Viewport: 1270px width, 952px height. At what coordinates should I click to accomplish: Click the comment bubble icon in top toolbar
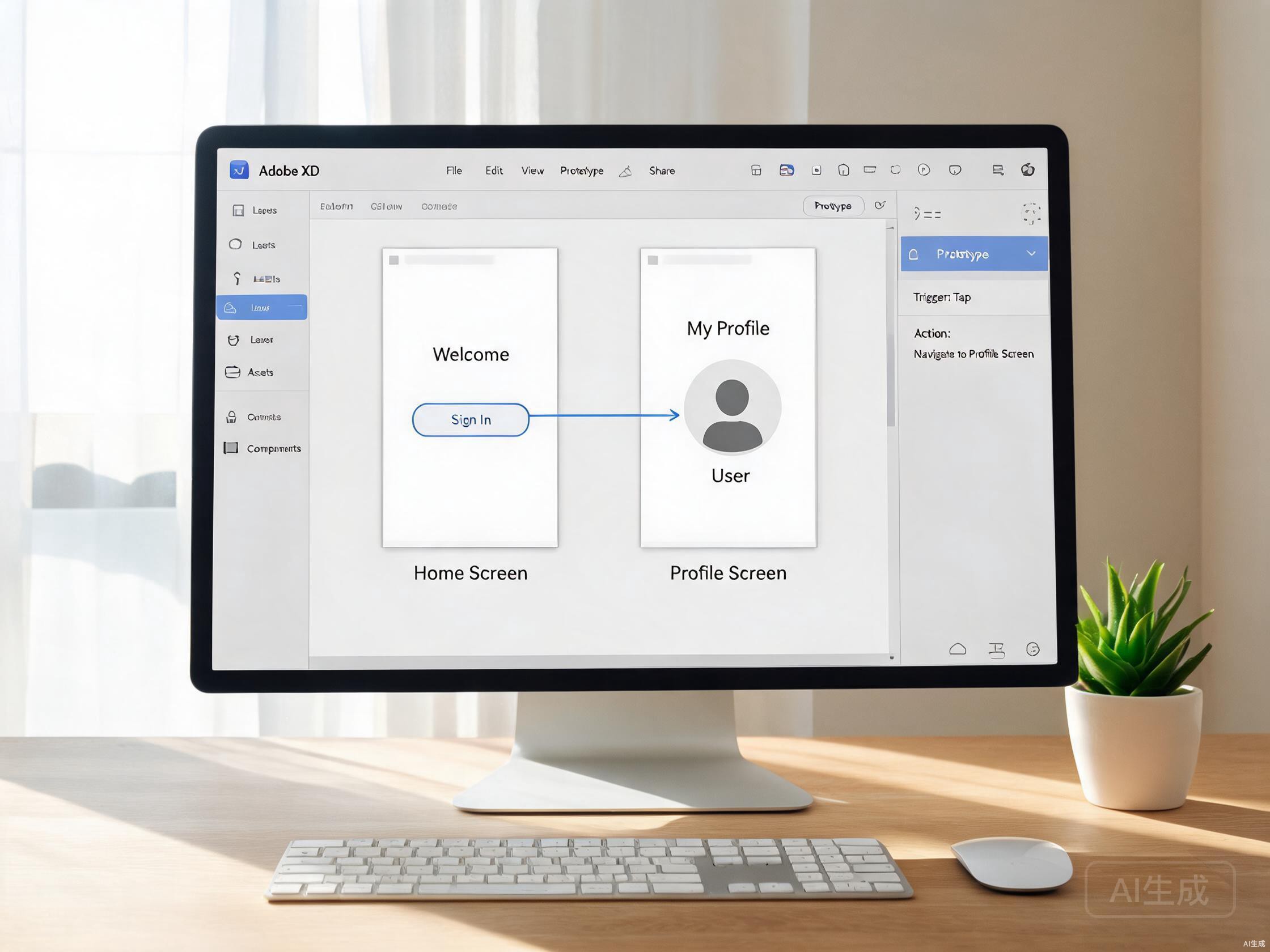click(955, 170)
